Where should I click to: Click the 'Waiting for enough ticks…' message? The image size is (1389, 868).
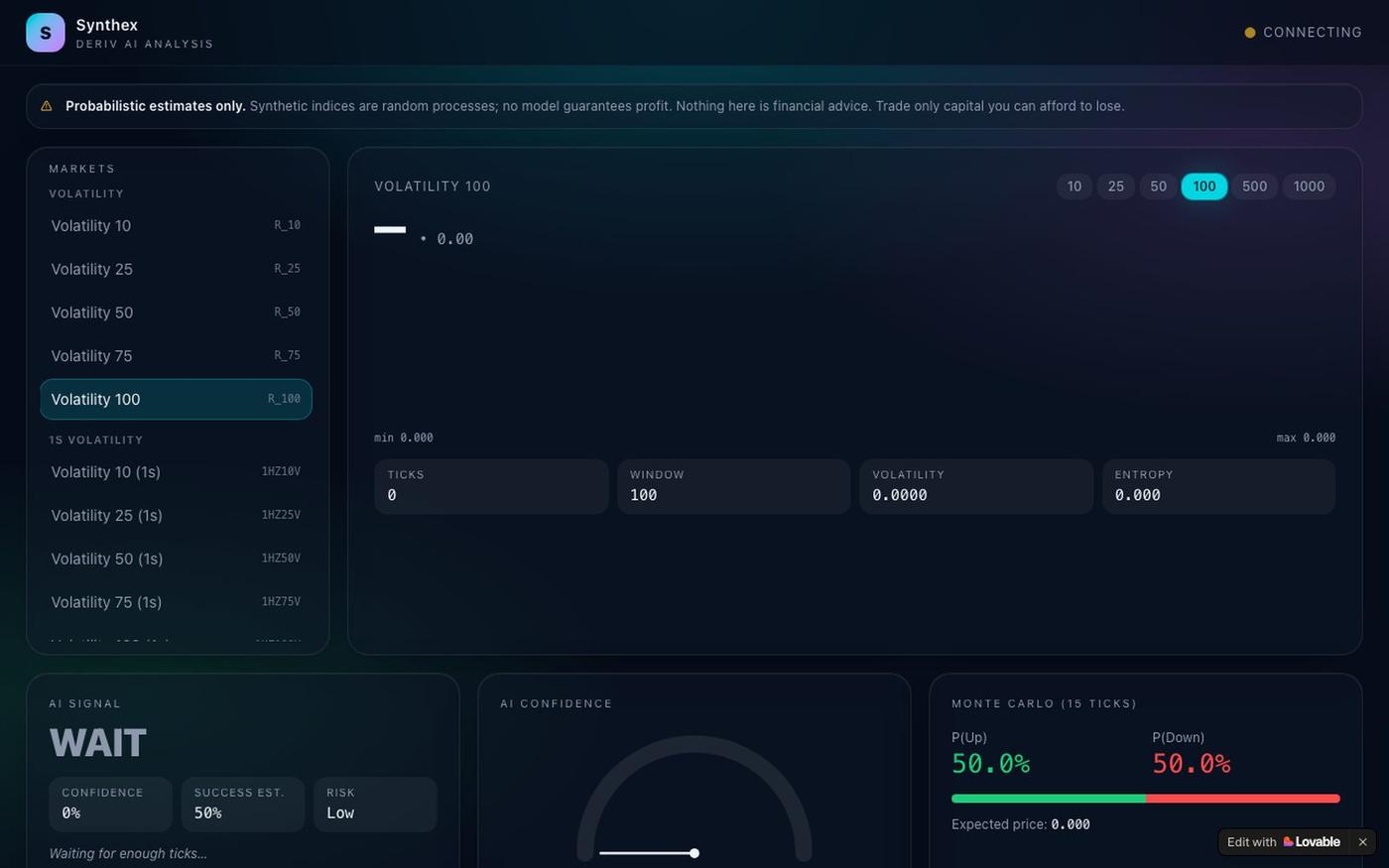point(128,853)
